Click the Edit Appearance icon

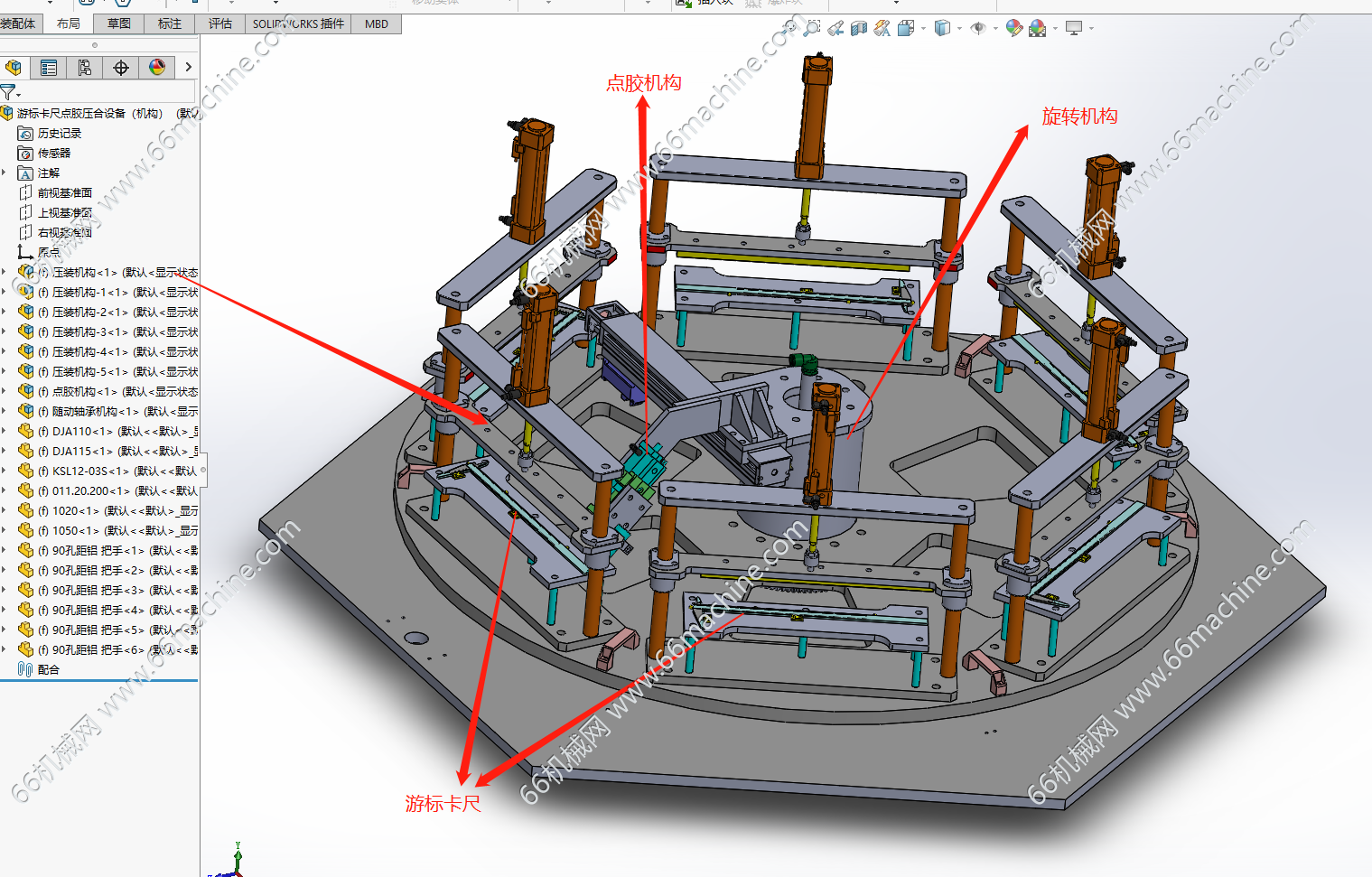coord(1014,28)
